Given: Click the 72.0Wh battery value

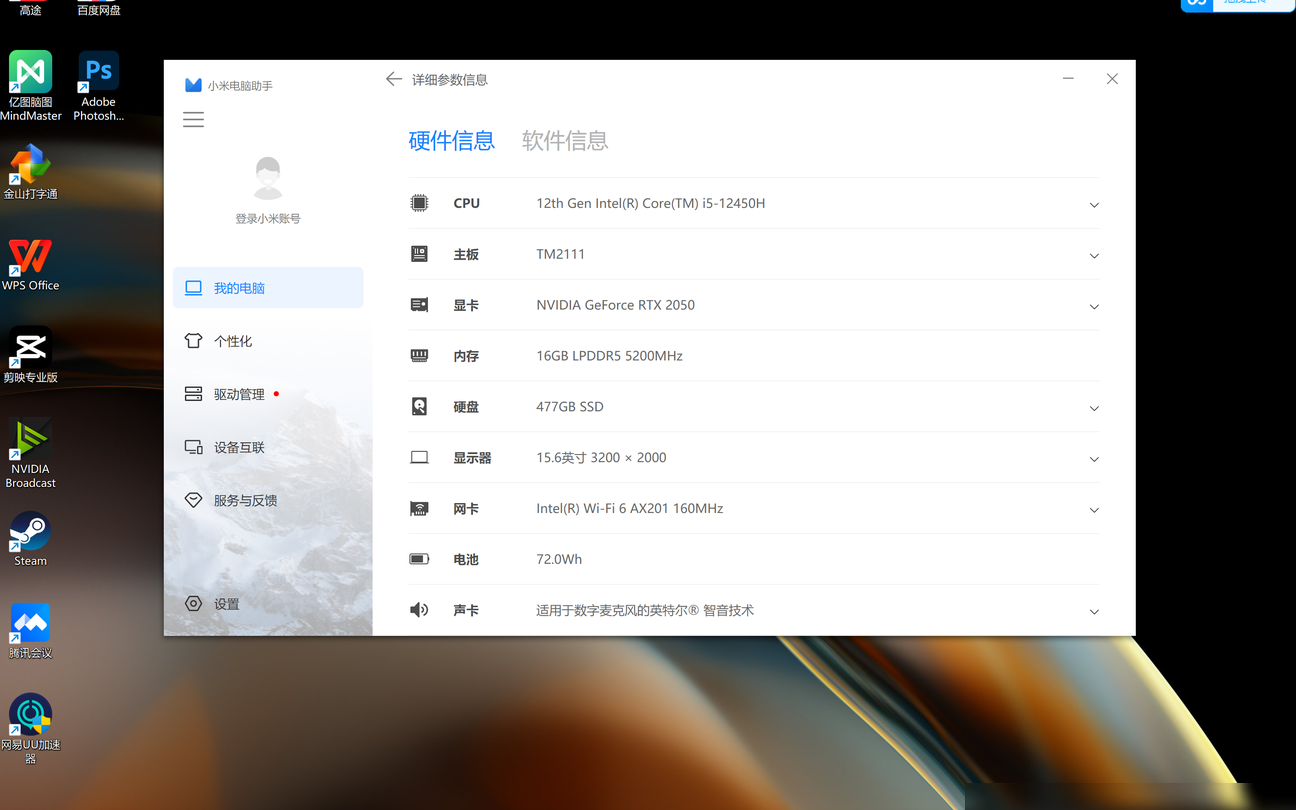Looking at the screenshot, I should [x=559, y=559].
